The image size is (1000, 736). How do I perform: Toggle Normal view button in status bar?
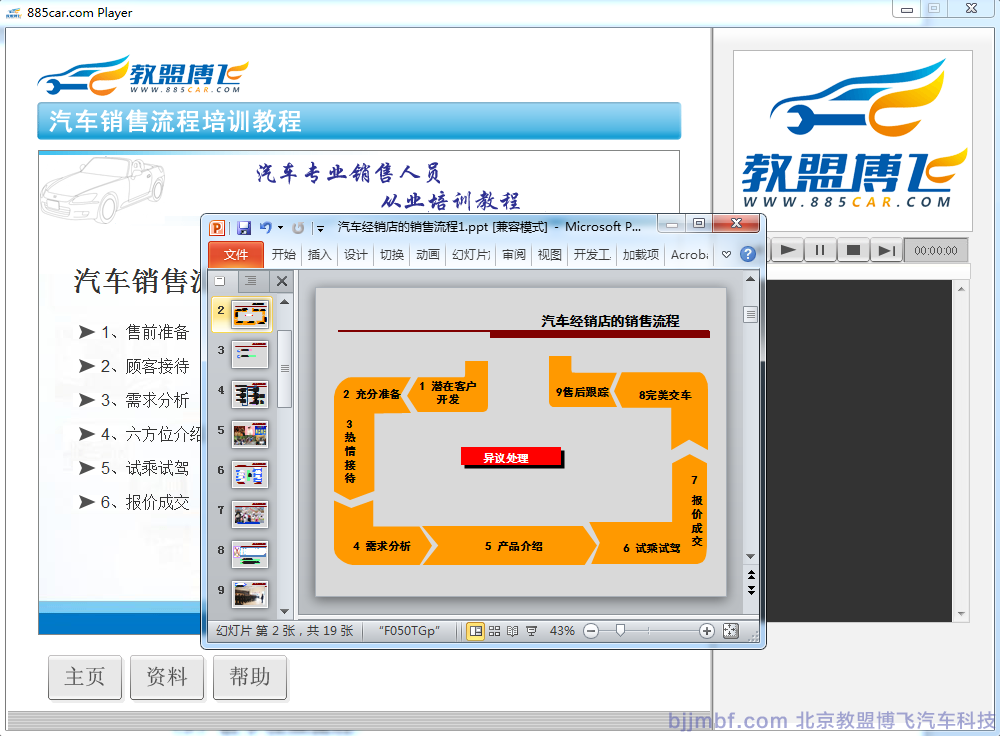[475, 631]
